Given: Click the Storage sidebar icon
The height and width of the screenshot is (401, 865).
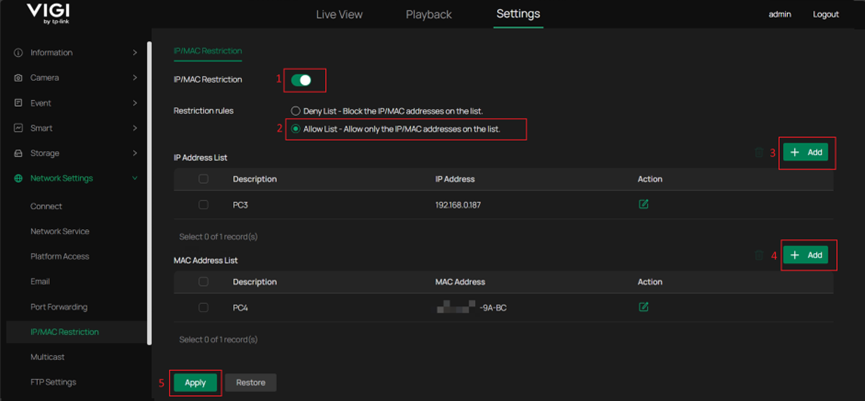Looking at the screenshot, I should tap(18, 153).
